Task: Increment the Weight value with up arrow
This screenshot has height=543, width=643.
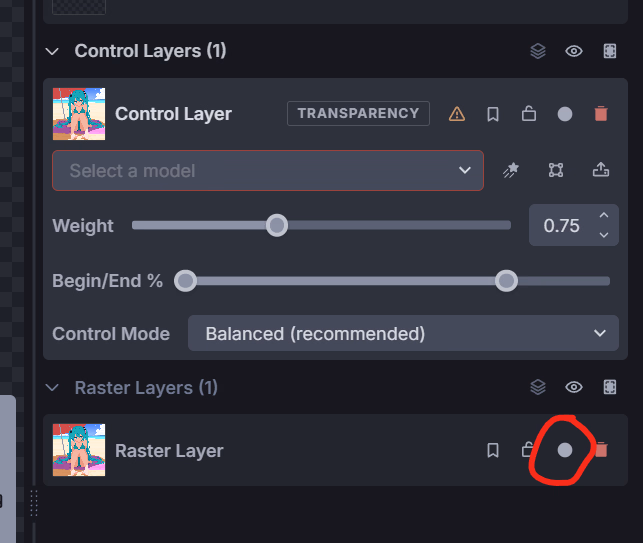Action: (604, 215)
